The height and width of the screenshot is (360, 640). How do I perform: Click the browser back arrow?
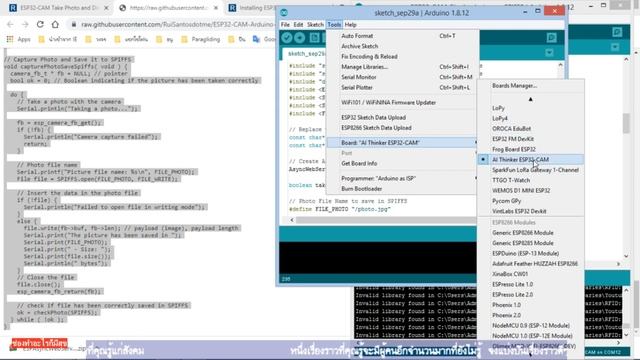(10, 24)
